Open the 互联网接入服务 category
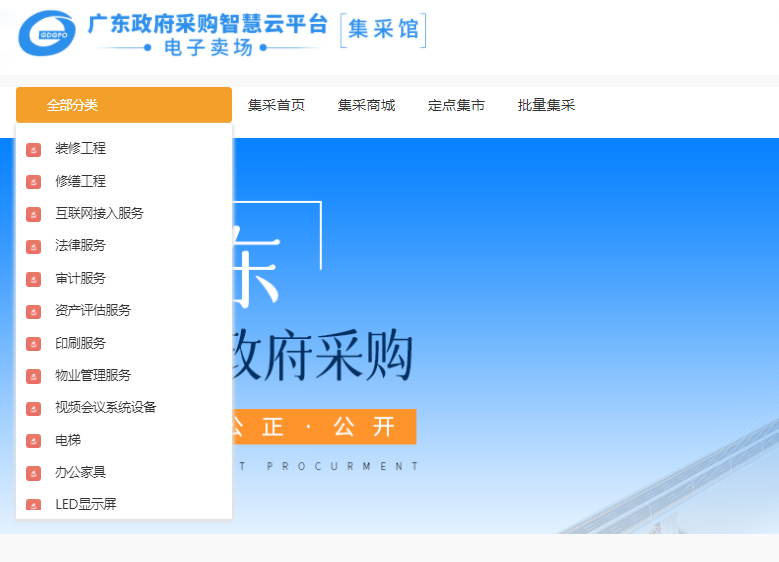 point(99,214)
